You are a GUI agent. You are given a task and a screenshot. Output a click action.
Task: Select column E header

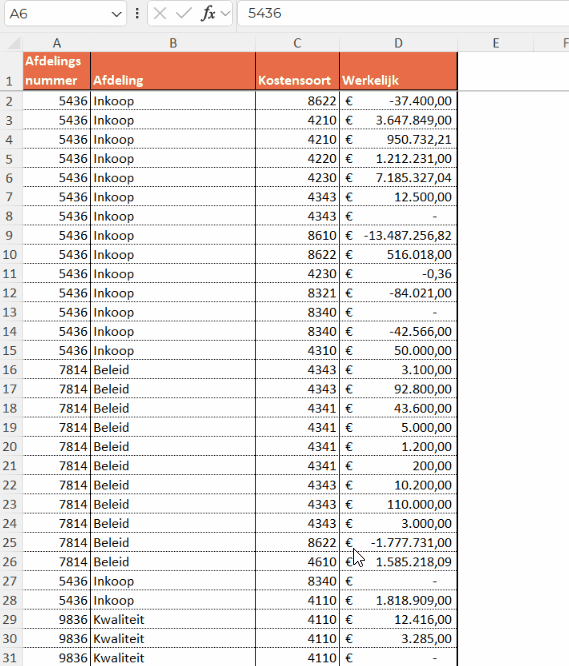point(496,43)
